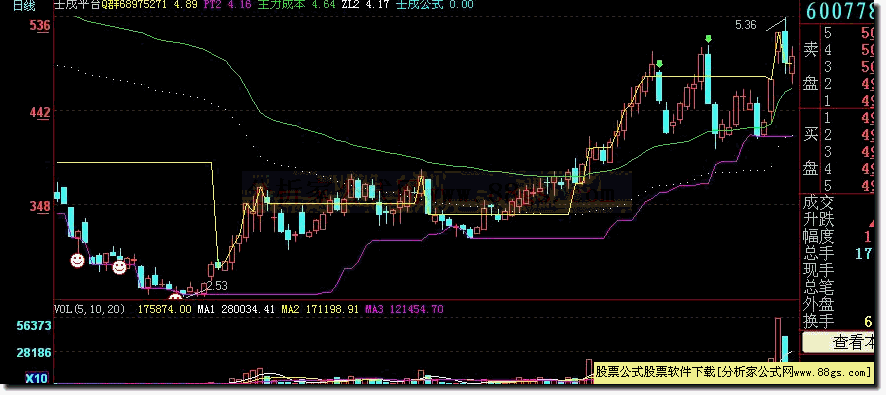This screenshot has height=395, width=886.
Task: Click the 现手 row label
Action: pyautogui.click(x=819, y=270)
